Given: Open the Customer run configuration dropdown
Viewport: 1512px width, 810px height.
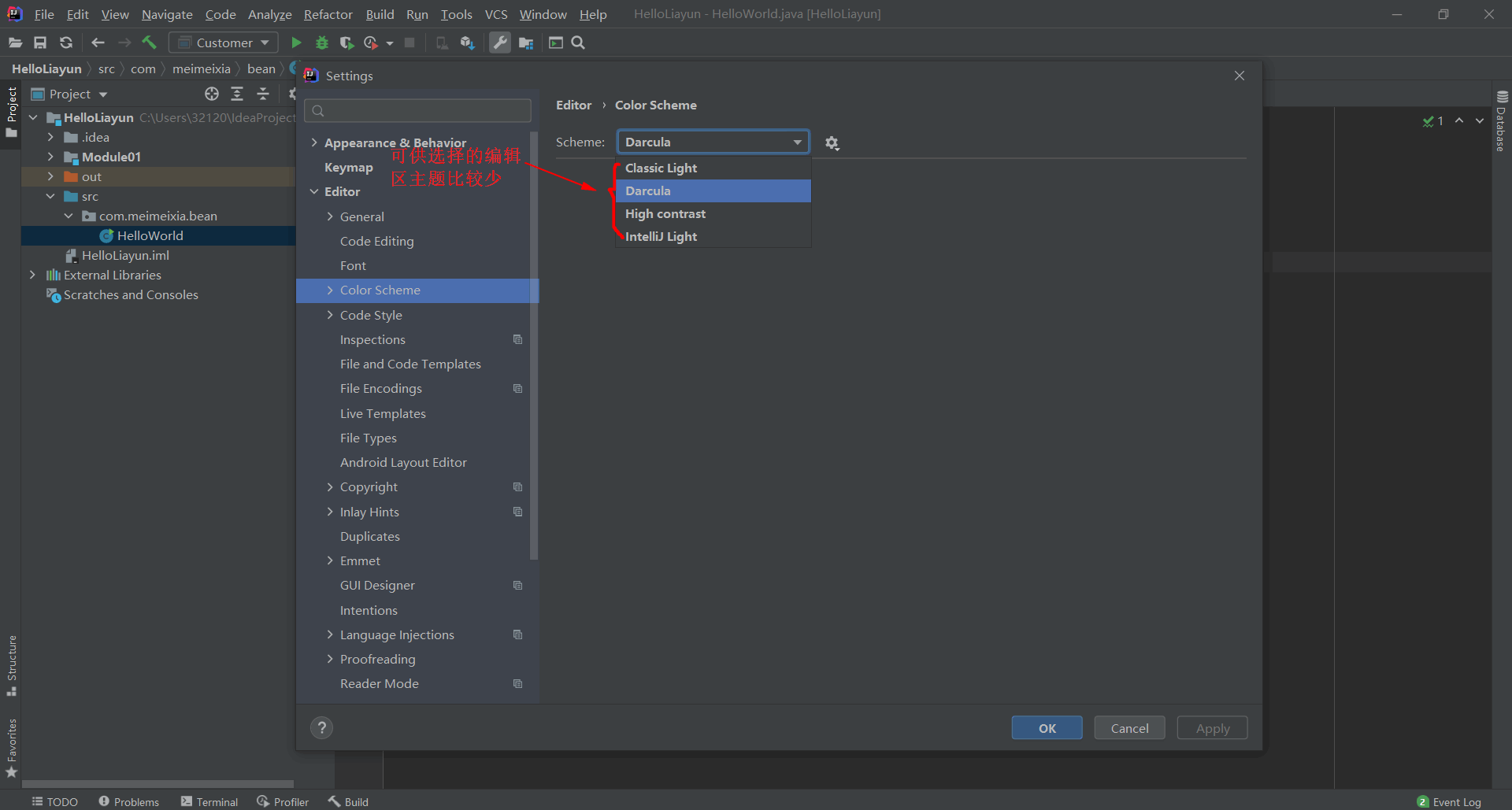Looking at the screenshot, I should 224,43.
